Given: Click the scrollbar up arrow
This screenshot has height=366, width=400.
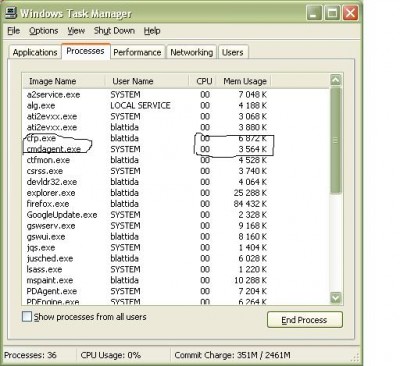Looking at the screenshot, I should [336, 80].
